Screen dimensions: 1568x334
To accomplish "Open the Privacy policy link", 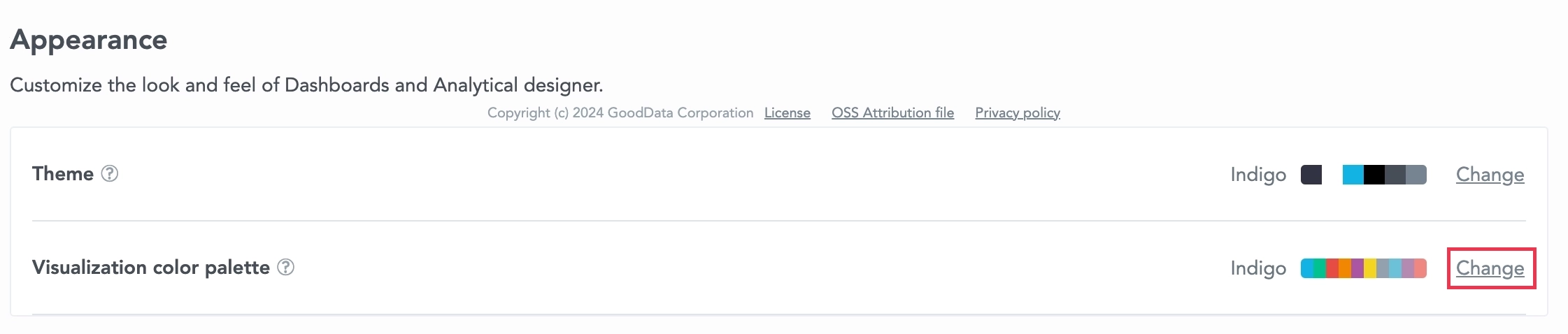I will tap(1018, 112).
